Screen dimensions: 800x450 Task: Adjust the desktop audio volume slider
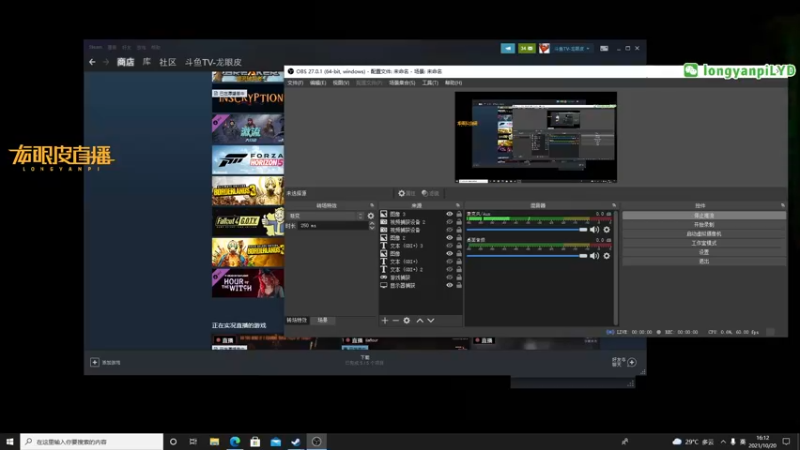coord(527,256)
